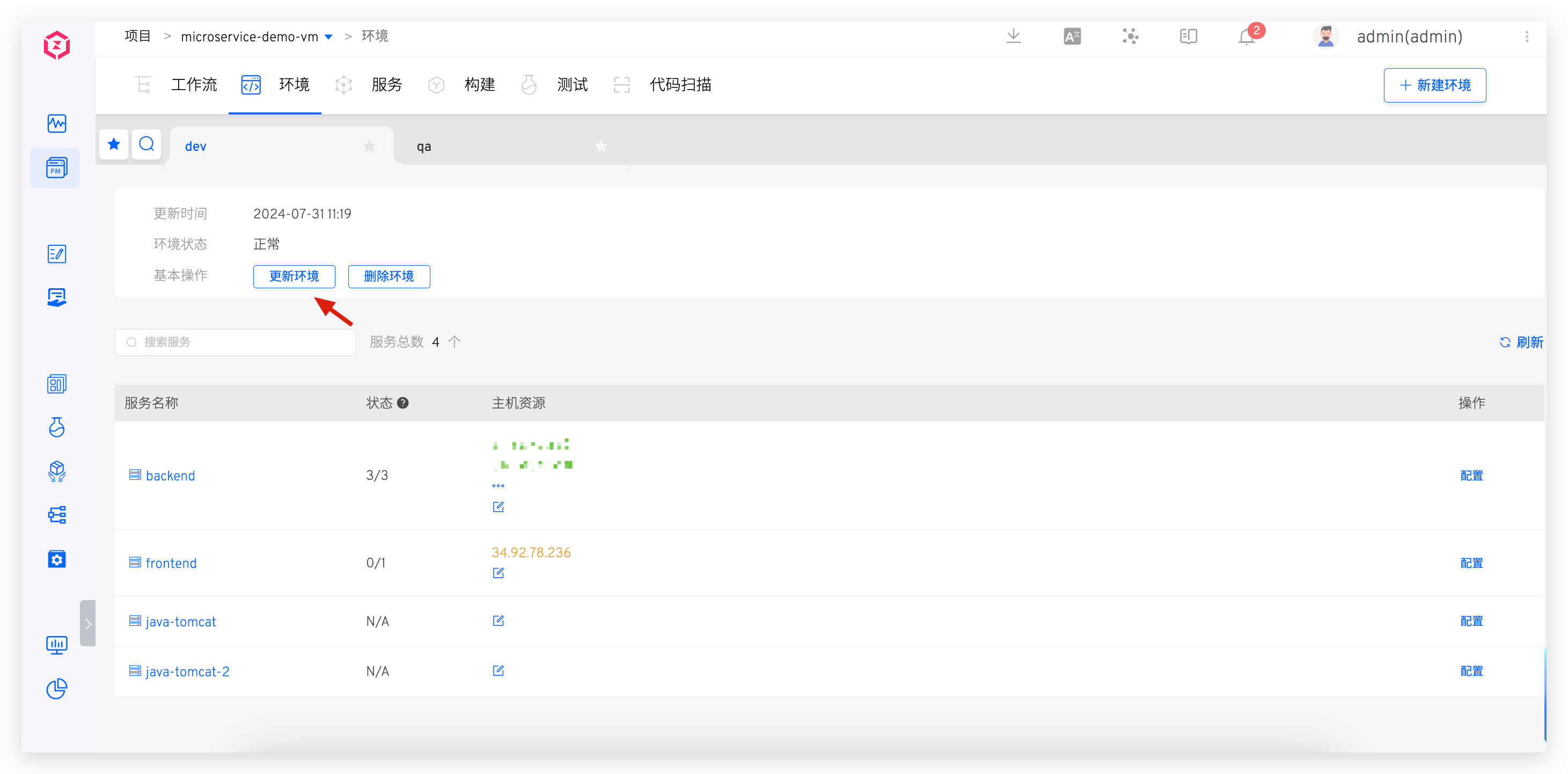Toggle the blue favorites filter star
The height and width of the screenshot is (774, 1568).
(114, 144)
